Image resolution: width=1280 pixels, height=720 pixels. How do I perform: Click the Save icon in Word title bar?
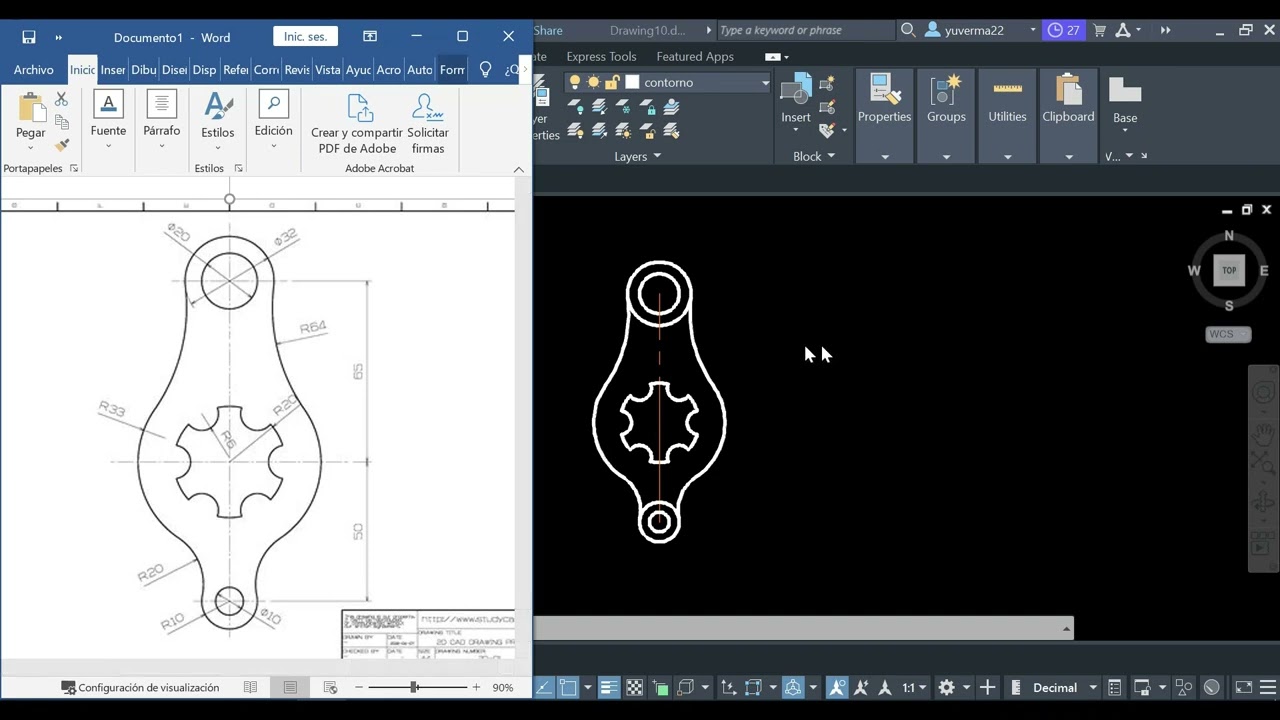click(x=29, y=37)
